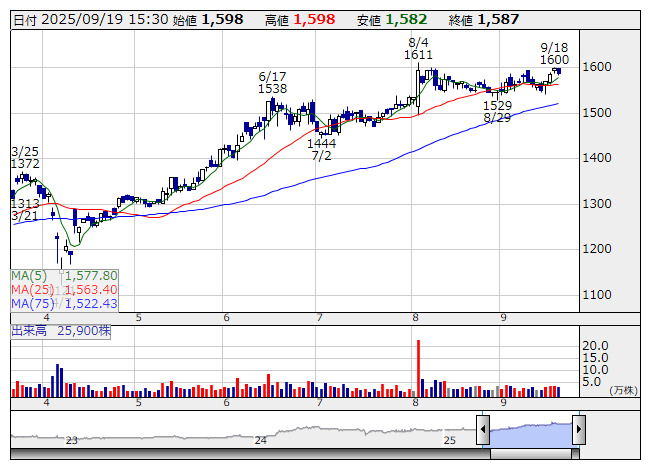Click the blue selected range in overview chart
Image resolution: width=653 pixels, height=470 pixels.
[x=531, y=434]
